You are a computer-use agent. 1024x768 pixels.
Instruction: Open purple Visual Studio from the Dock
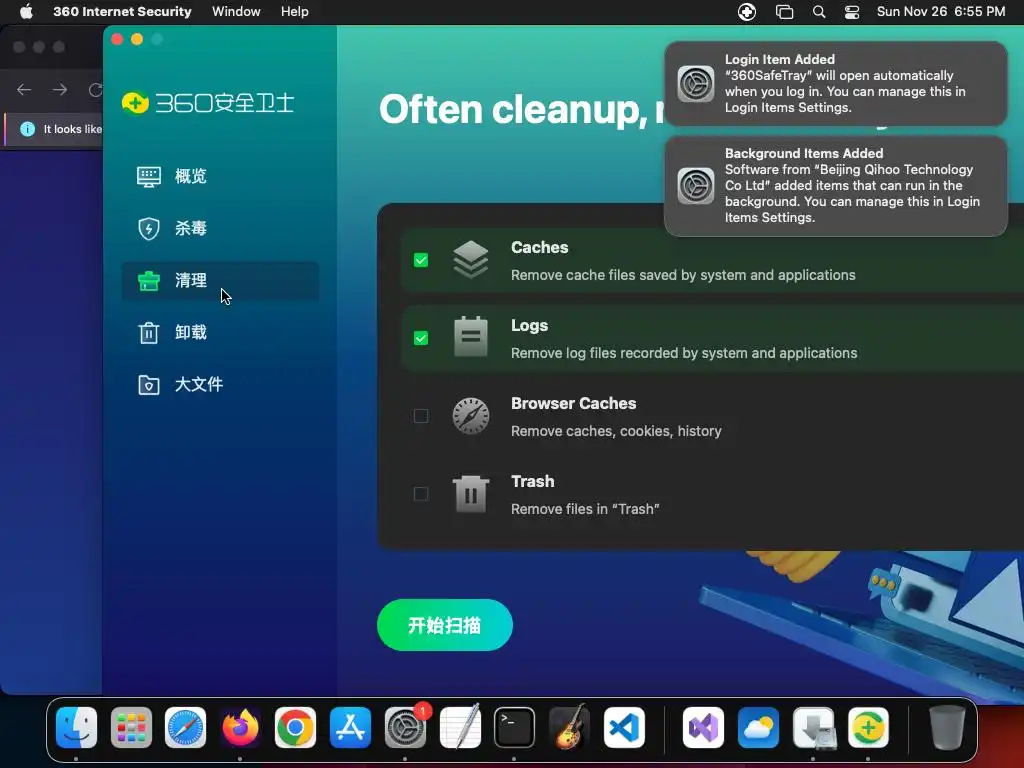[x=703, y=728]
